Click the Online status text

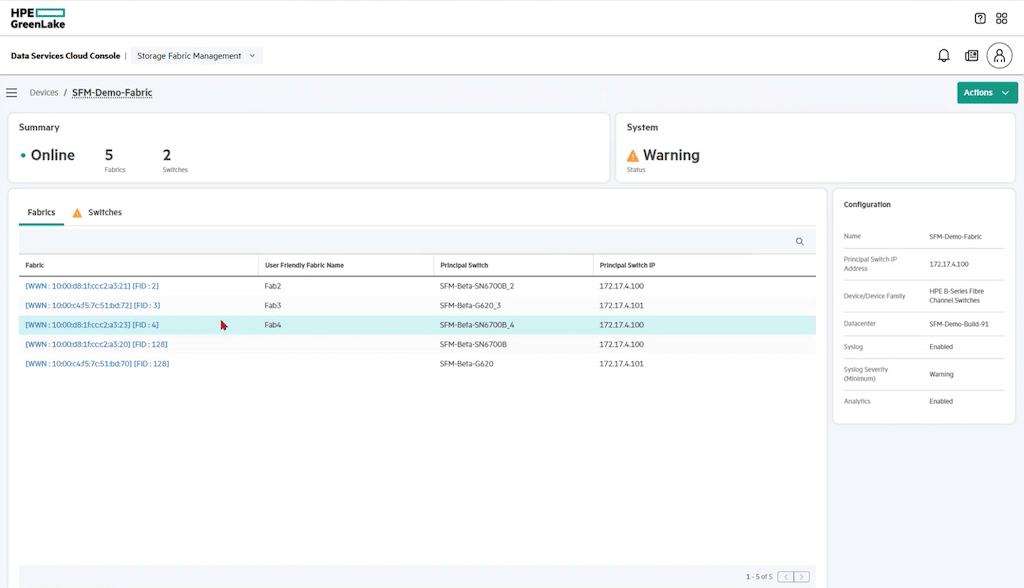click(52, 155)
